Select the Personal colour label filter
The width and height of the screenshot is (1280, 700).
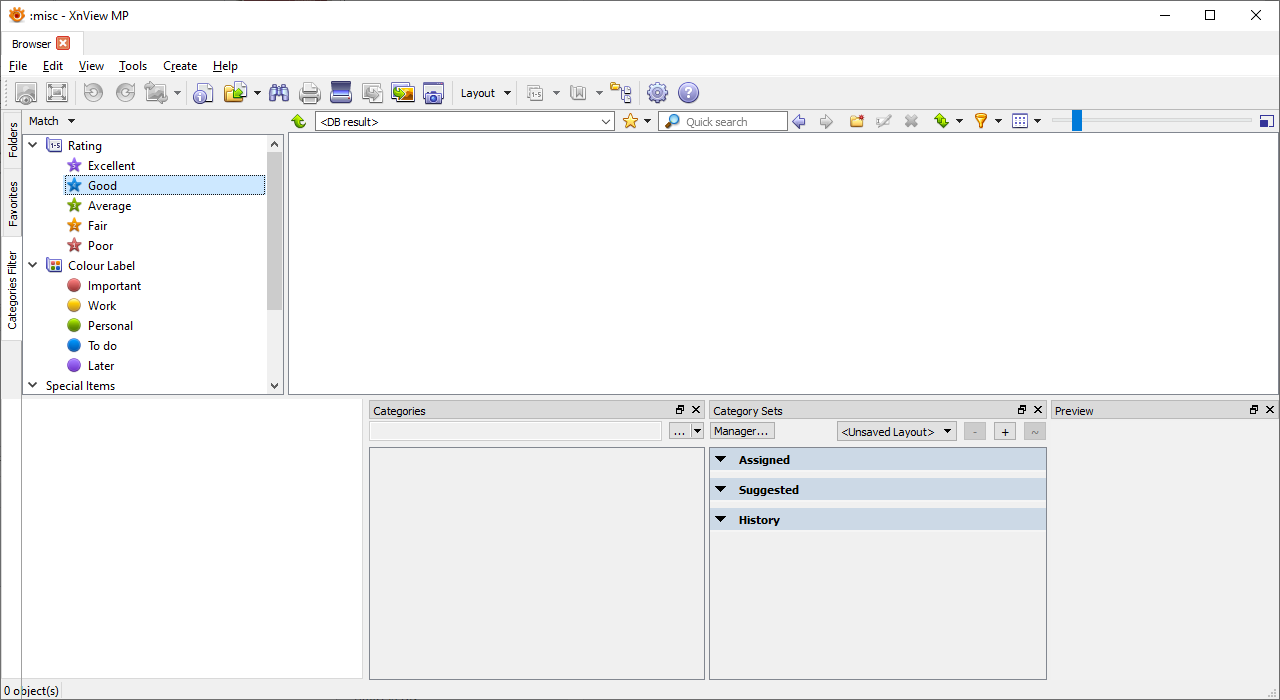[109, 326]
